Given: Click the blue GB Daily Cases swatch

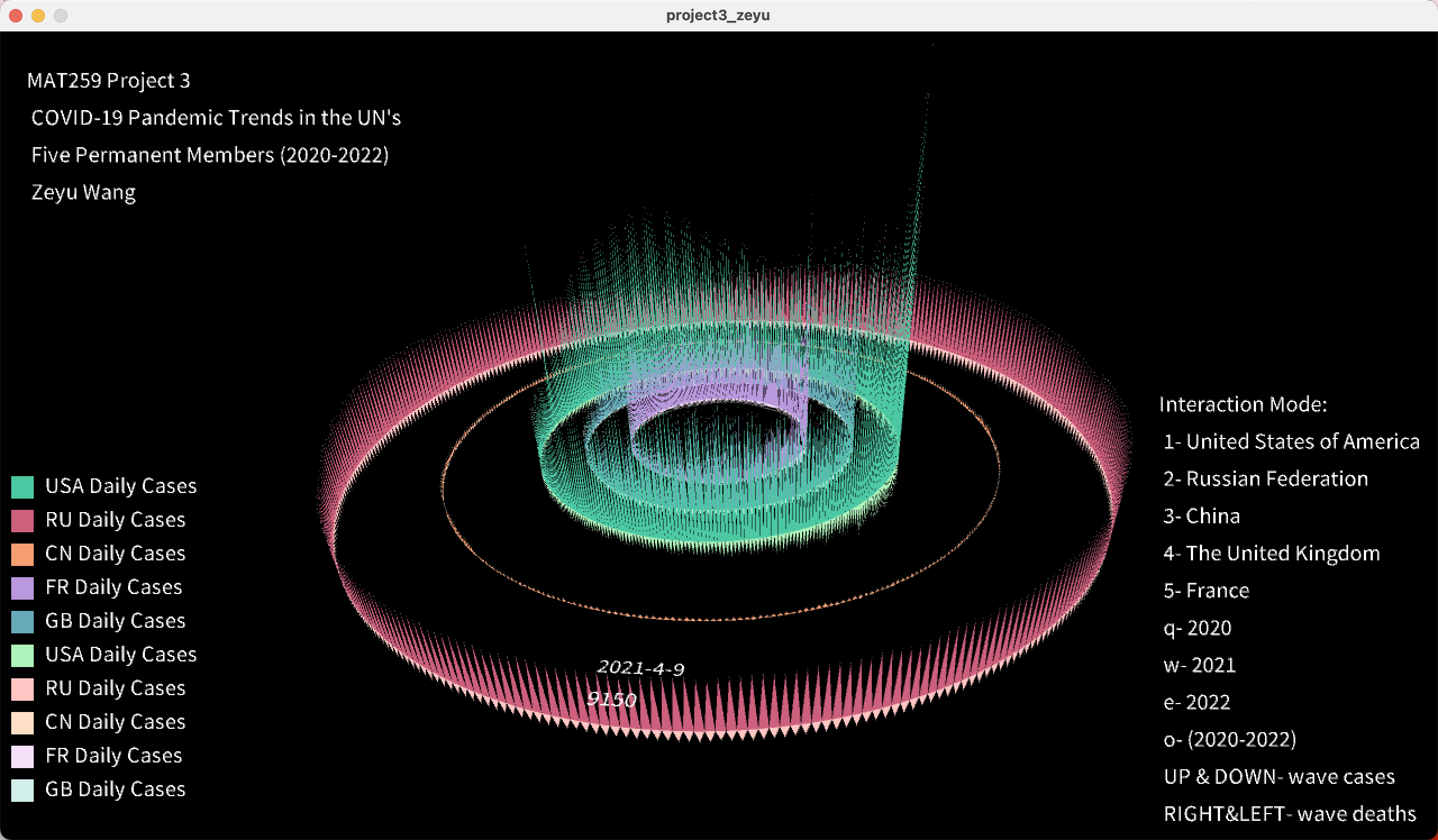Looking at the screenshot, I should click(x=22, y=622).
